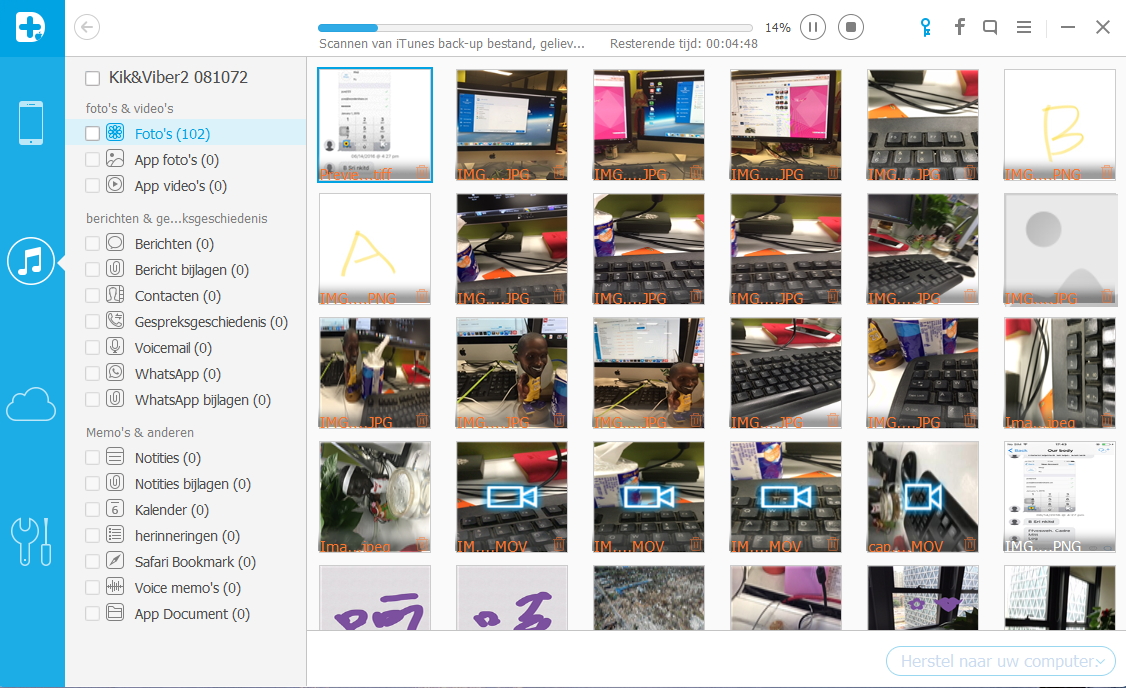Click the App Document folder icon
Screen dimensions: 1126x688
(115, 612)
